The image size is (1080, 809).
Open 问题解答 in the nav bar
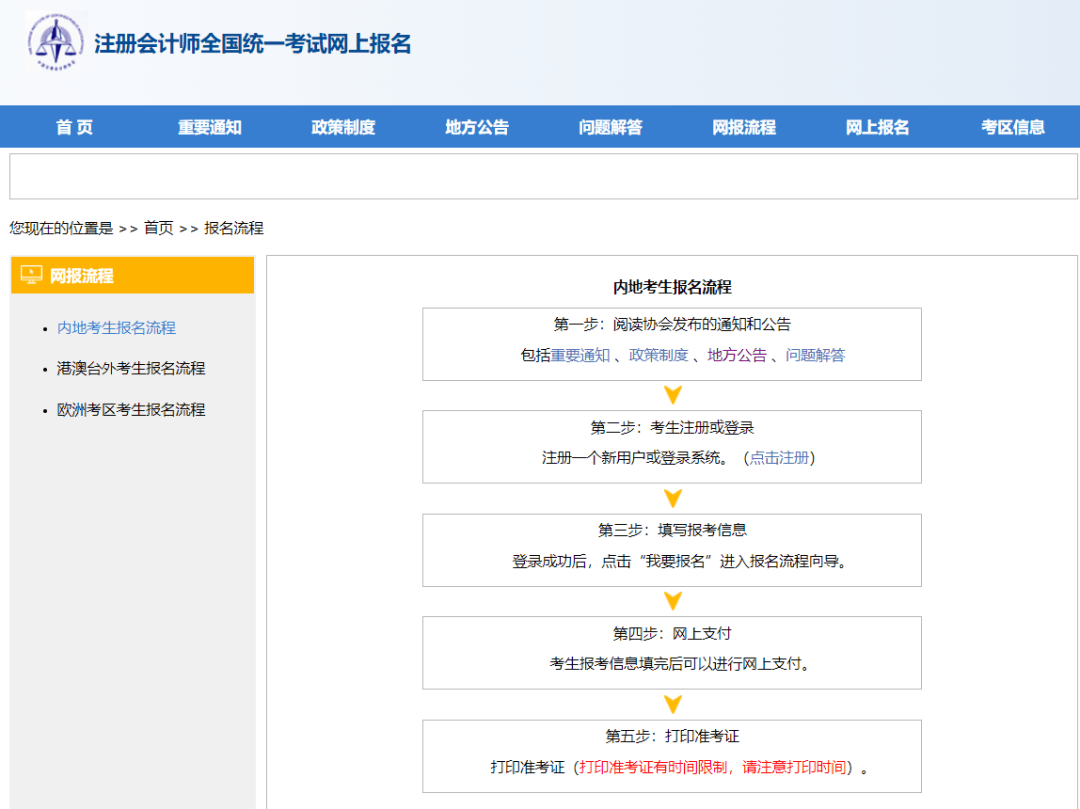(610, 127)
